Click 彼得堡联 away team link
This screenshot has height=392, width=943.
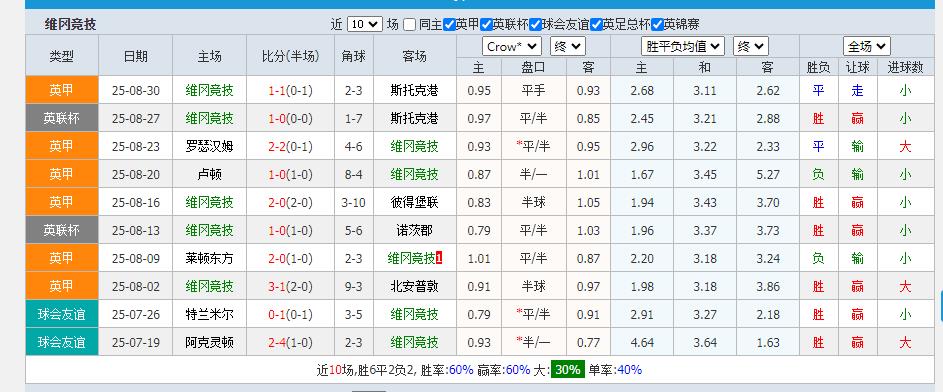pyautogui.click(x=414, y=203)
